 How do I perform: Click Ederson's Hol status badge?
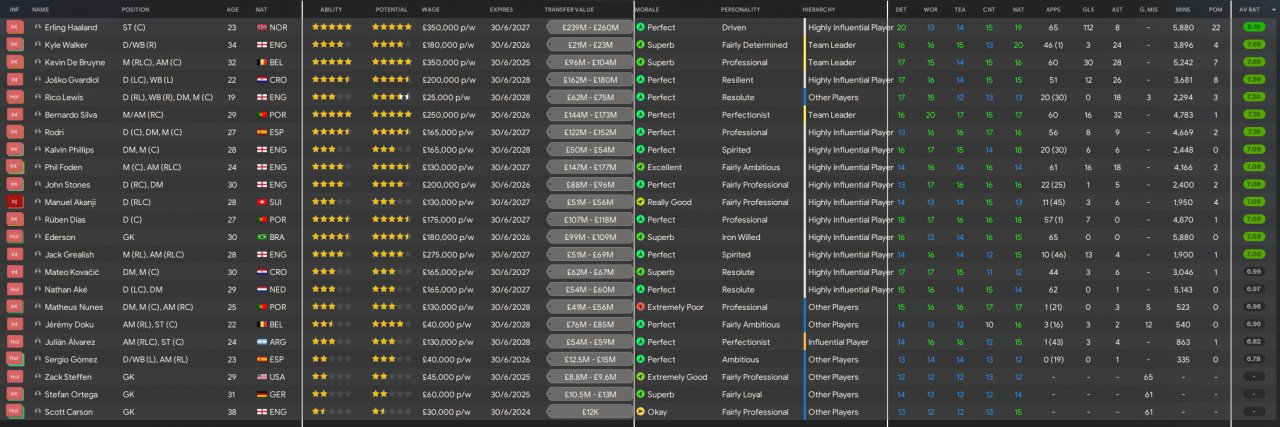15,237
